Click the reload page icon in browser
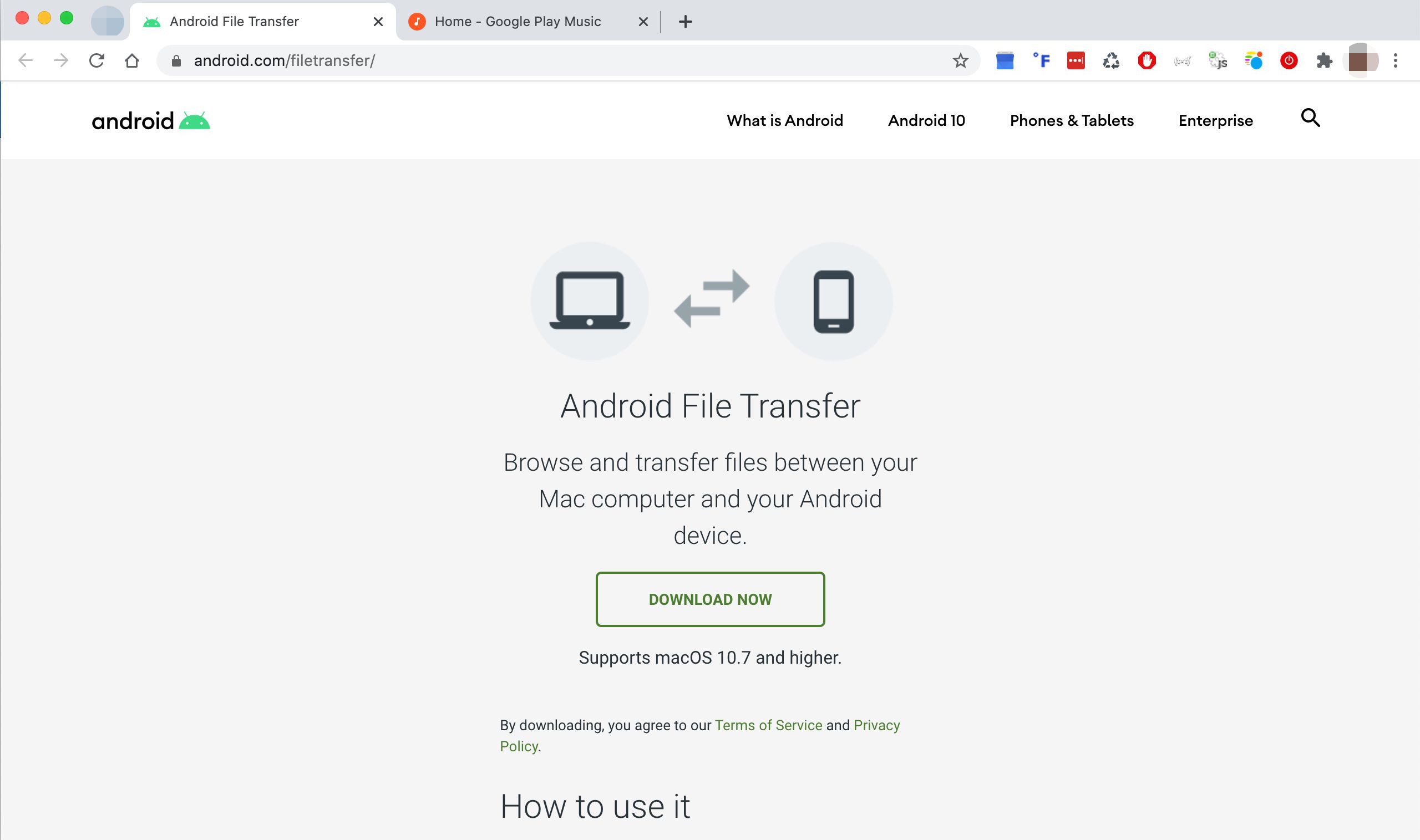The width and height of the screenshot is (1420, 840). [x=96, y=60]
